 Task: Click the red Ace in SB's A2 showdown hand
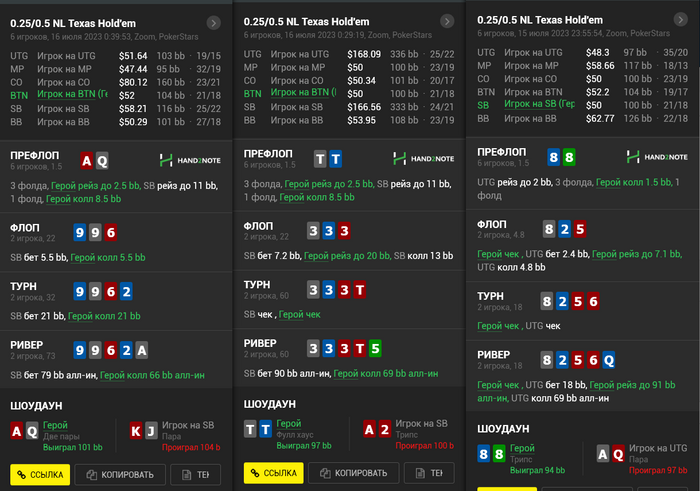pyautogui.click(x=369, y=429)
